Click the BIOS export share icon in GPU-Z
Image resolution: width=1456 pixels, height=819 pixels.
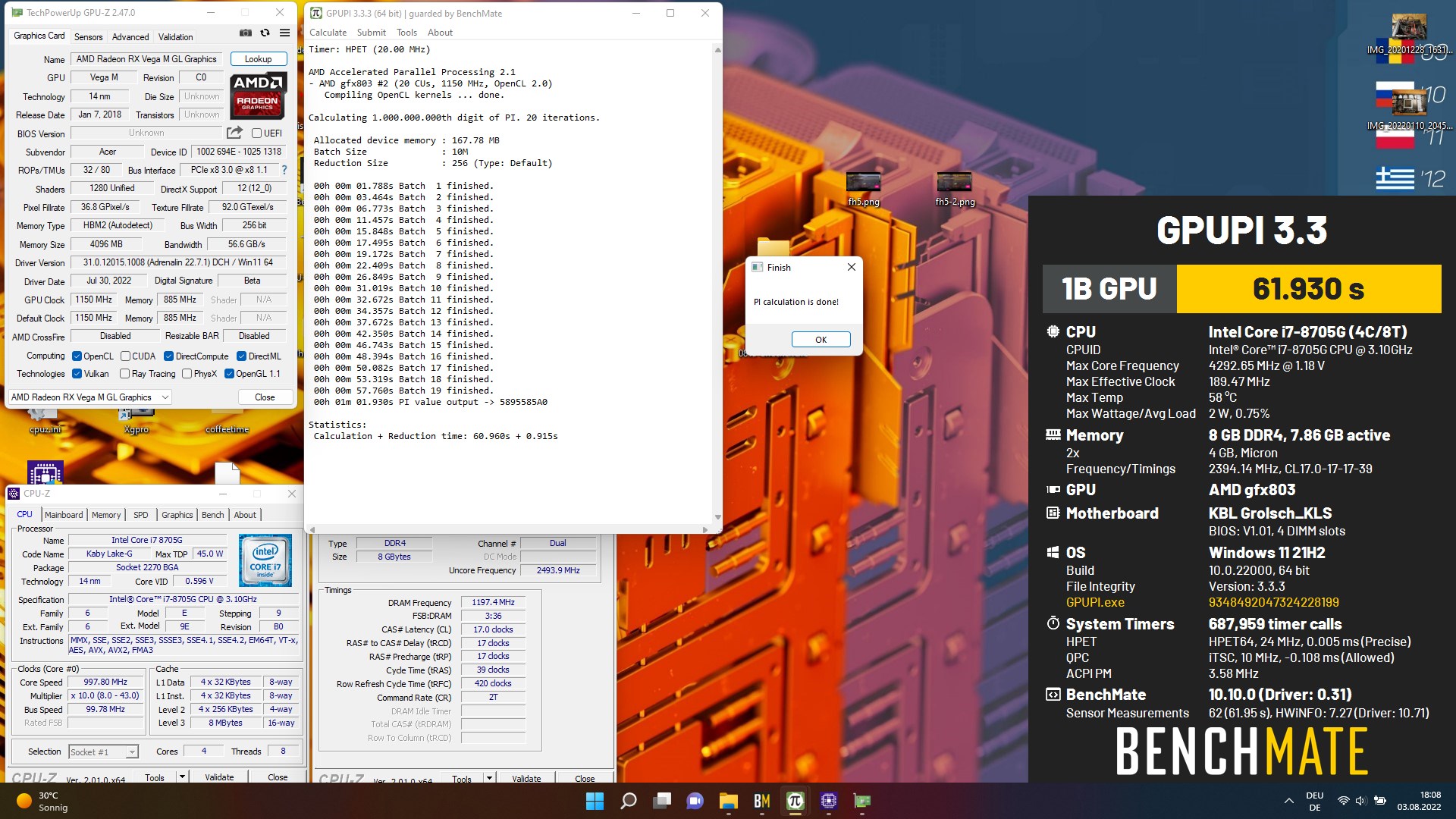(234, 132)
